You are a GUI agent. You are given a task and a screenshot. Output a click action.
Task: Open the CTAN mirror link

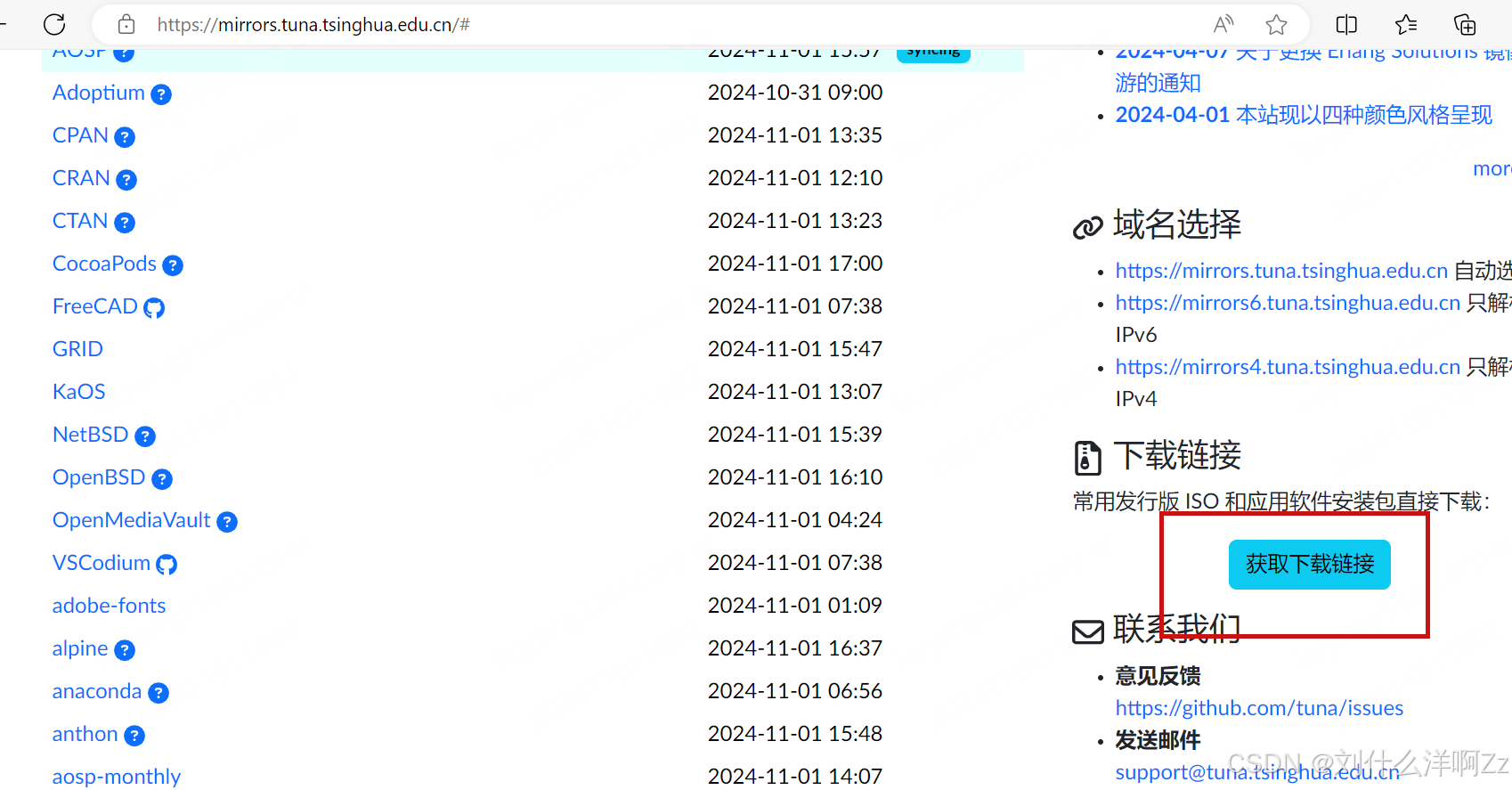coord(80,221)
